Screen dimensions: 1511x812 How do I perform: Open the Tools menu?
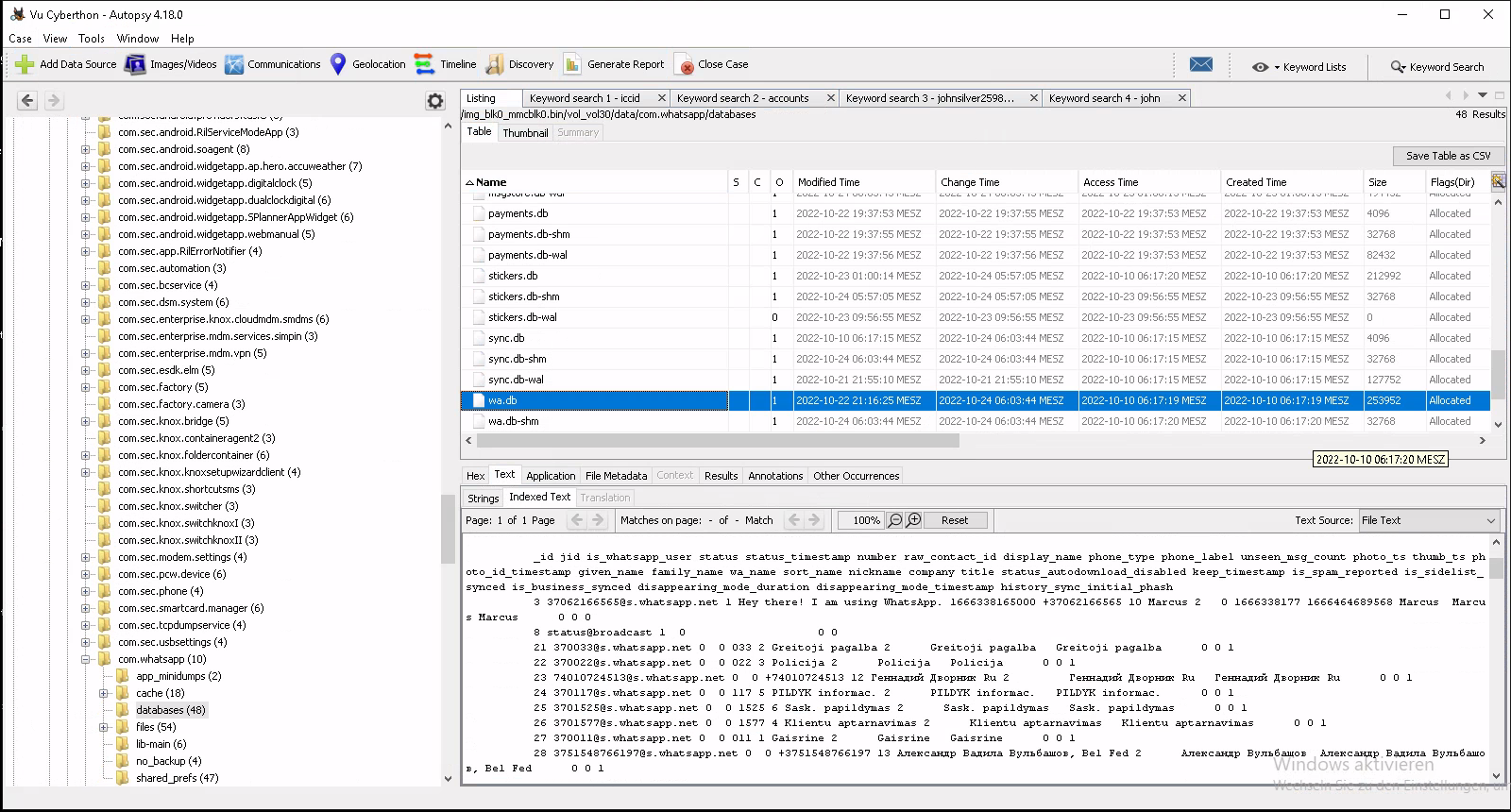[x=92, y=39]
